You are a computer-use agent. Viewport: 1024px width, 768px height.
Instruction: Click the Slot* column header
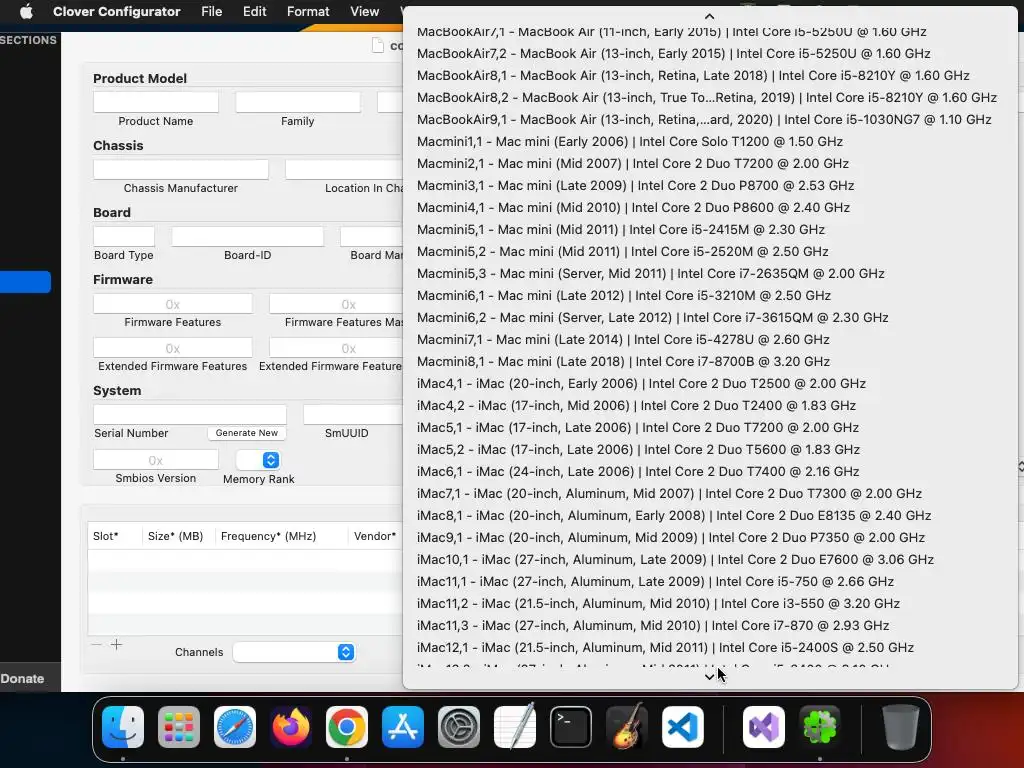coord(106,536)
